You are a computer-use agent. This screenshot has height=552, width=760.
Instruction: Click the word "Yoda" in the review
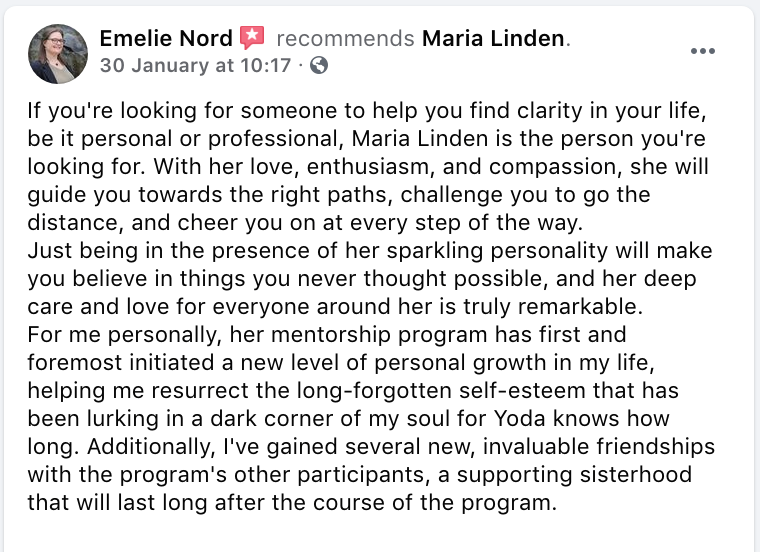pyautogui.click(x=520, y=419)
